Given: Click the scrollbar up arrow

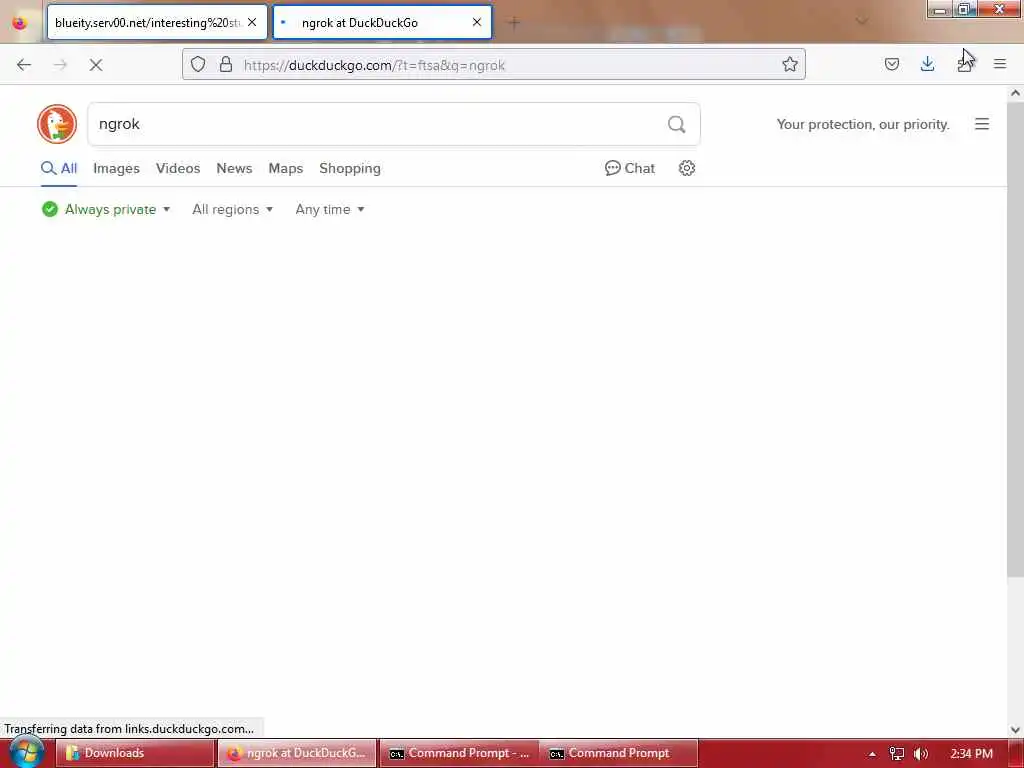Looking at the screenshot, I should (x=1015, y=93).
